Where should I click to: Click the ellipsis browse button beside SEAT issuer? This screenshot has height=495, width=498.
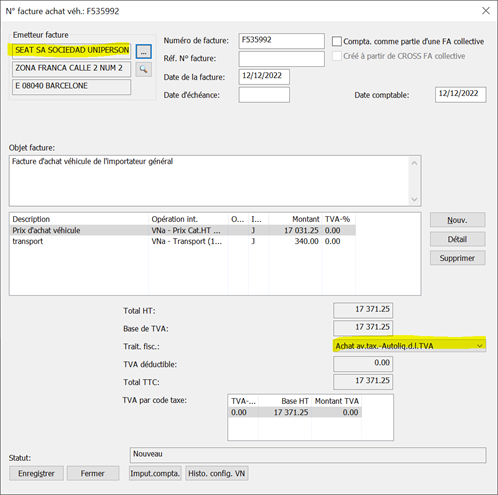(144, 52)
